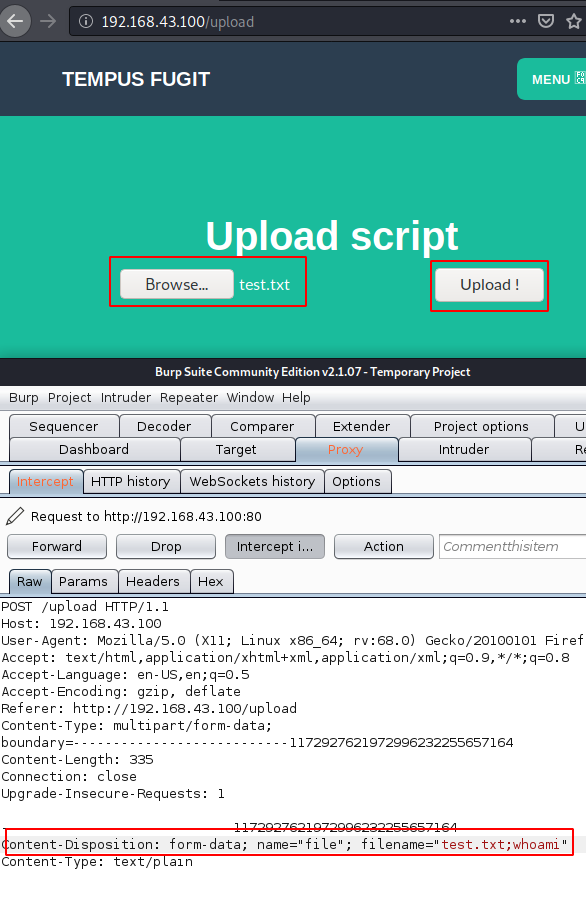Click the Accept-Encoding: gzip, deflate line

121,692
